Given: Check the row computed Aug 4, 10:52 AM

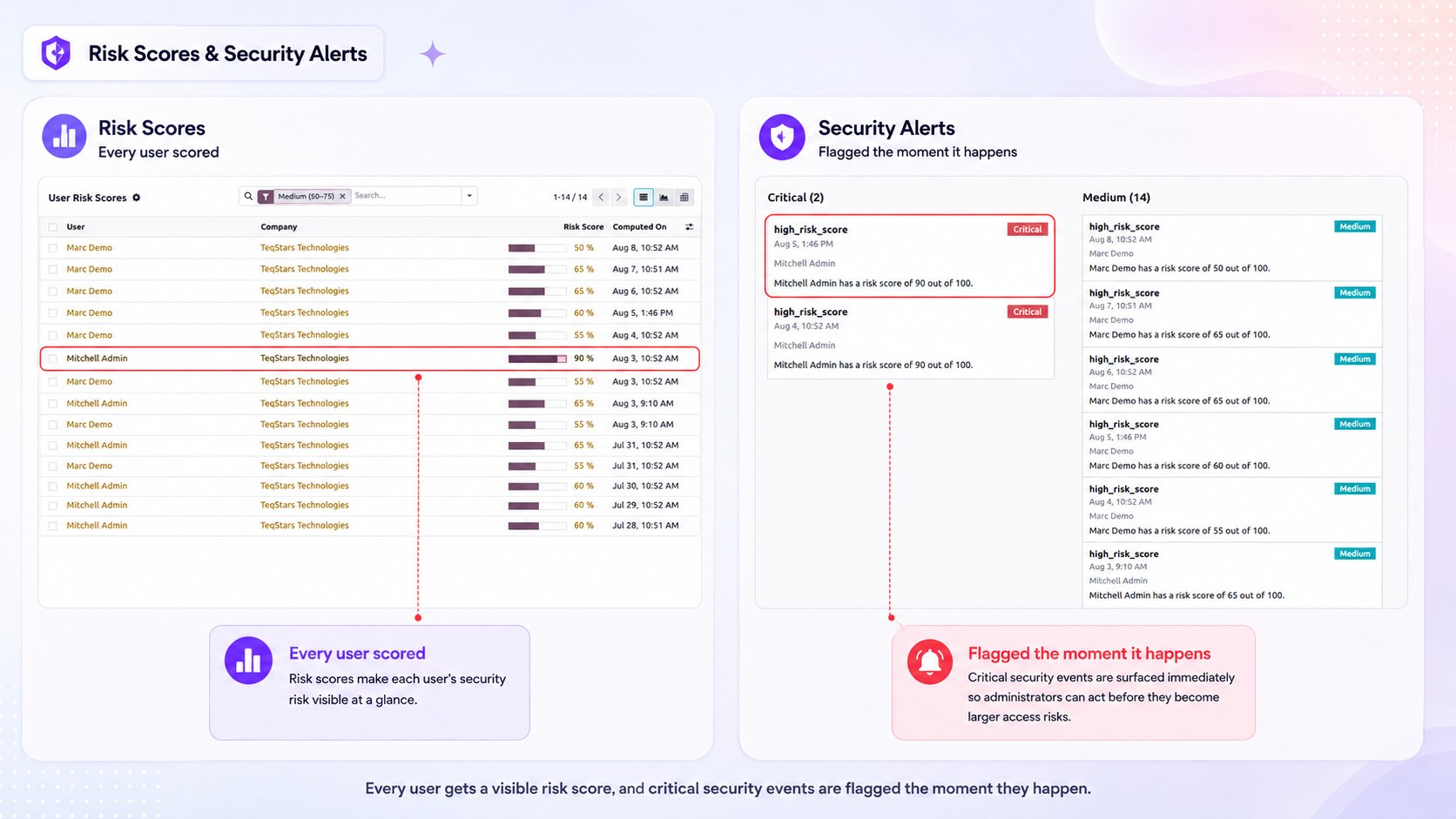Looking at the screenshot, I should pos(53,335).
